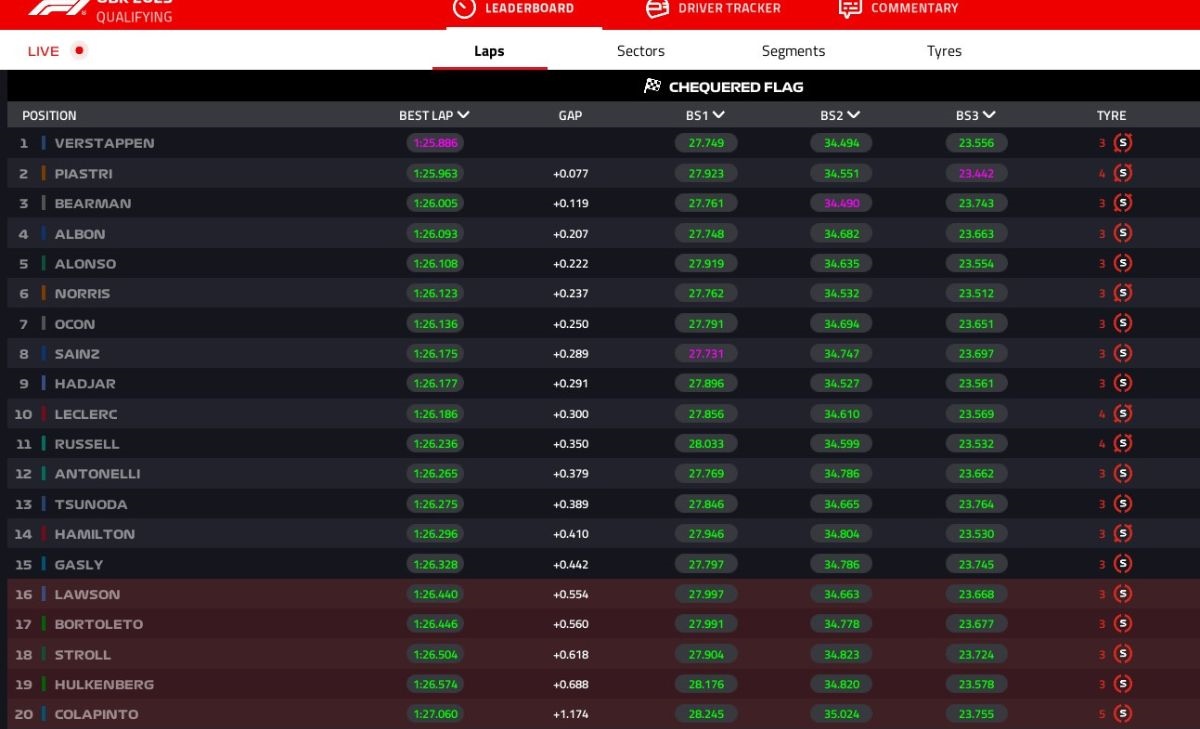1200x729 pixels.
Task: Expand the BS2 column dropdown
Action: (x=853, y=115)
